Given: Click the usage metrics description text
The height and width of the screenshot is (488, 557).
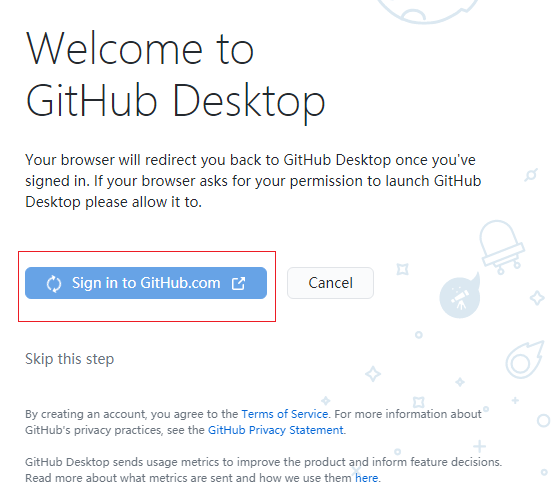Looking at the screenshot, I should 263,470.
